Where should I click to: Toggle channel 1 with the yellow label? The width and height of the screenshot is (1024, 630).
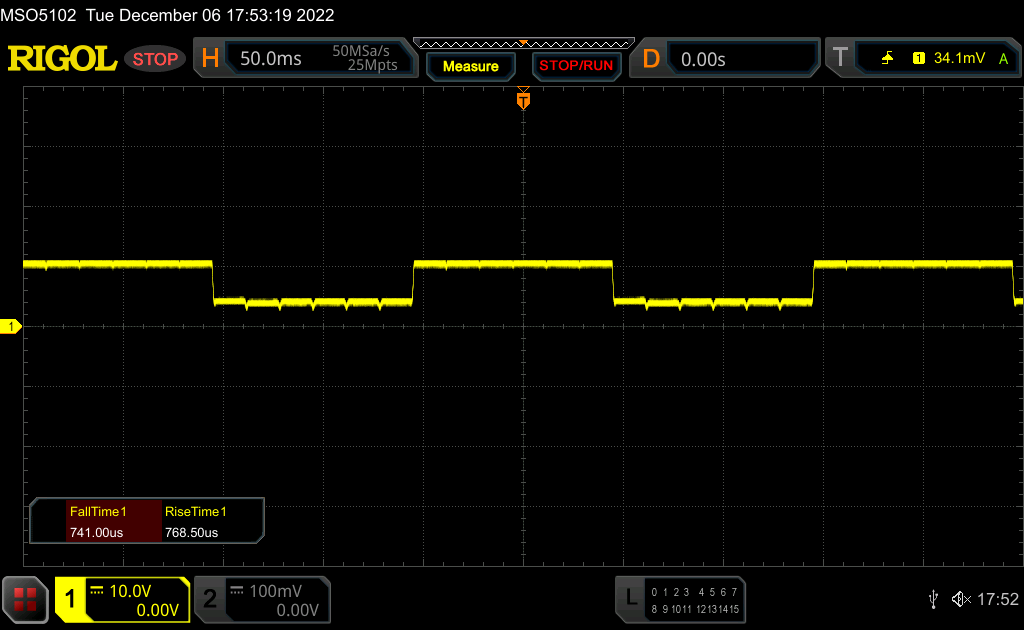71,600
